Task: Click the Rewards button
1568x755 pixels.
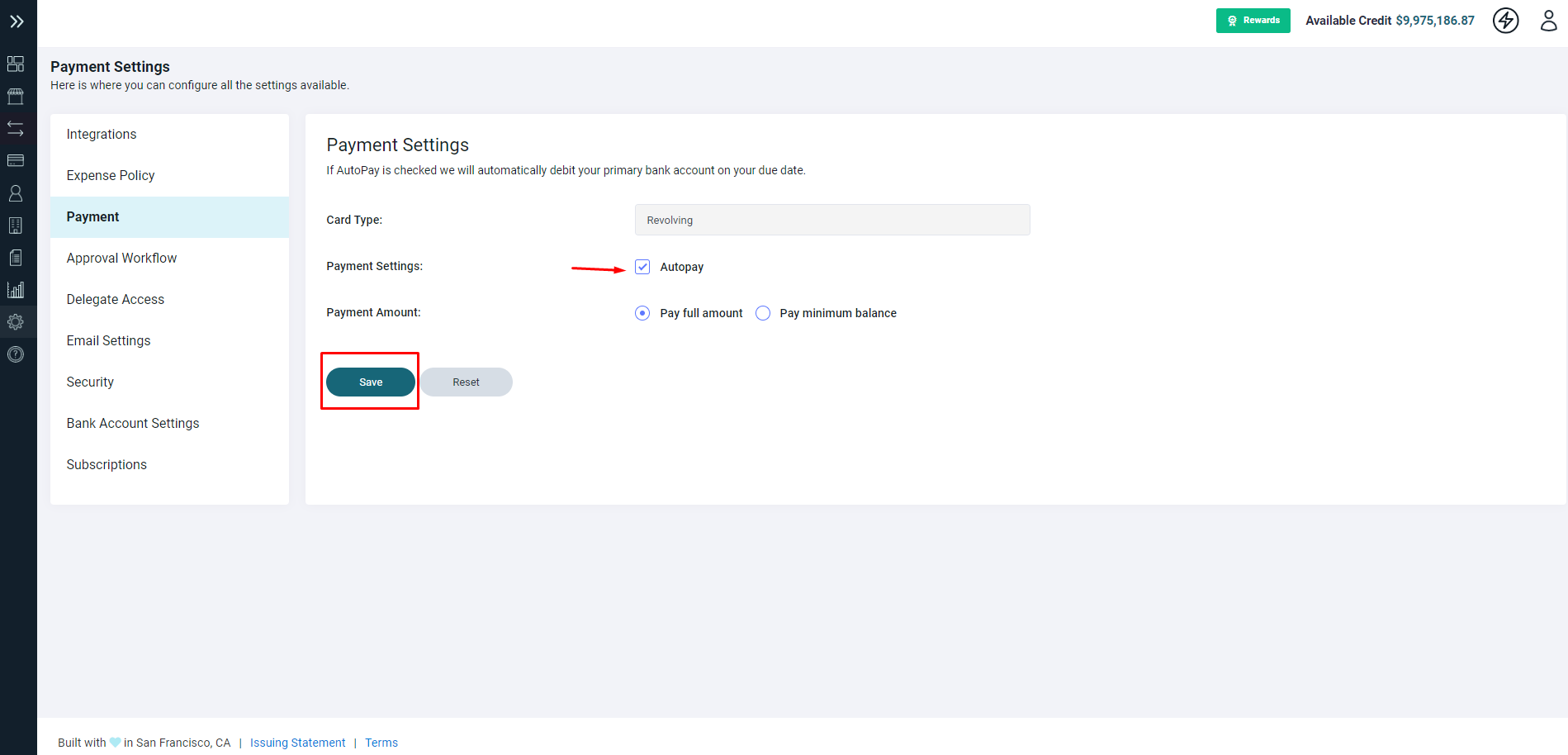Action: (x=1253, y=20)
